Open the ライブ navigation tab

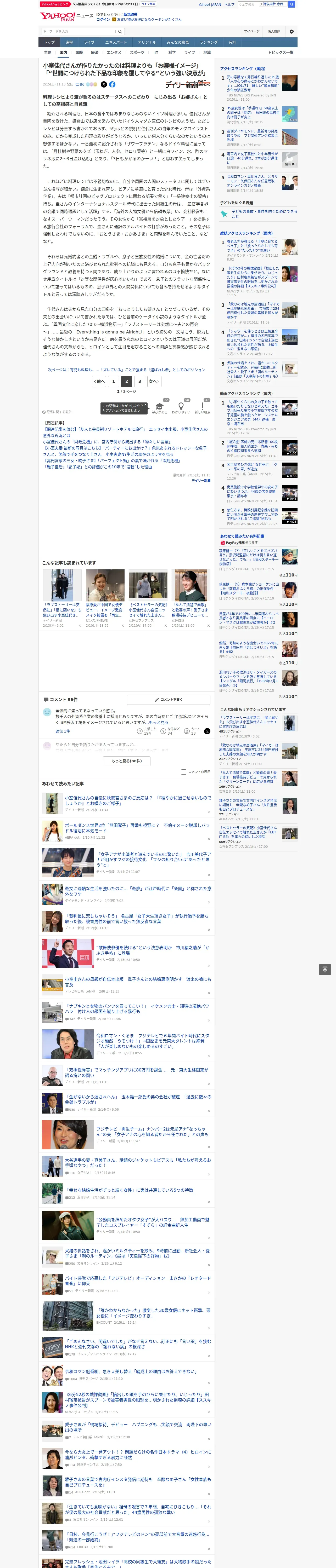(89, 43)
